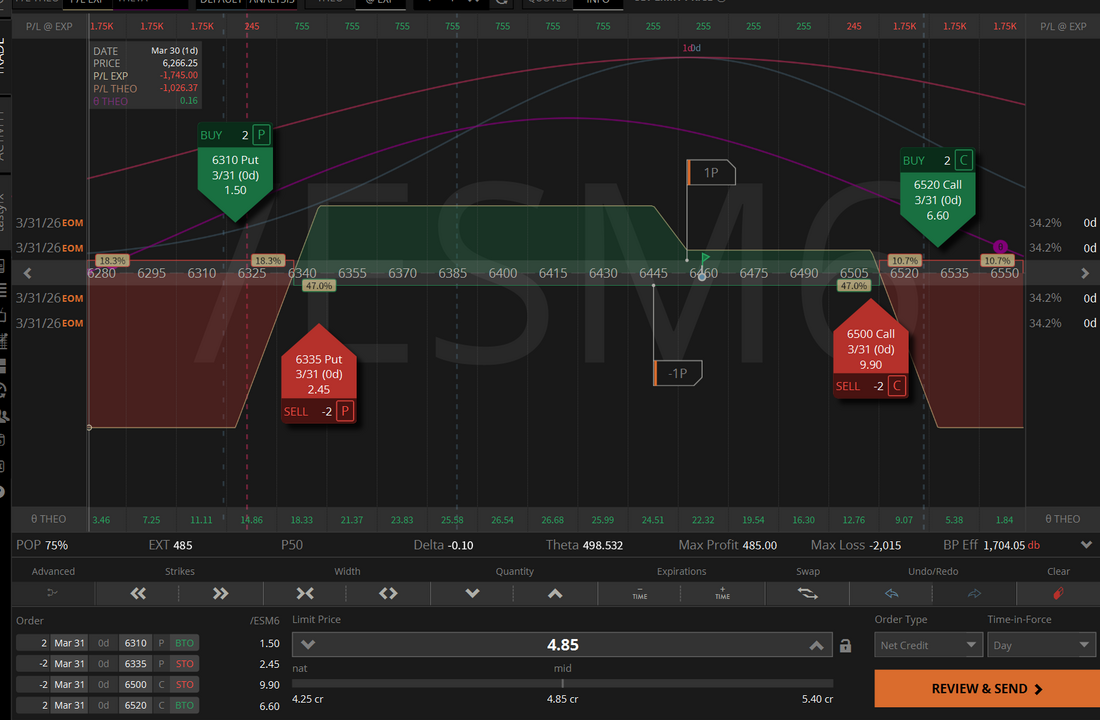Click the Swap legs icon
The width and height of the screenshot is (1100, 720).
pos(807,593)
